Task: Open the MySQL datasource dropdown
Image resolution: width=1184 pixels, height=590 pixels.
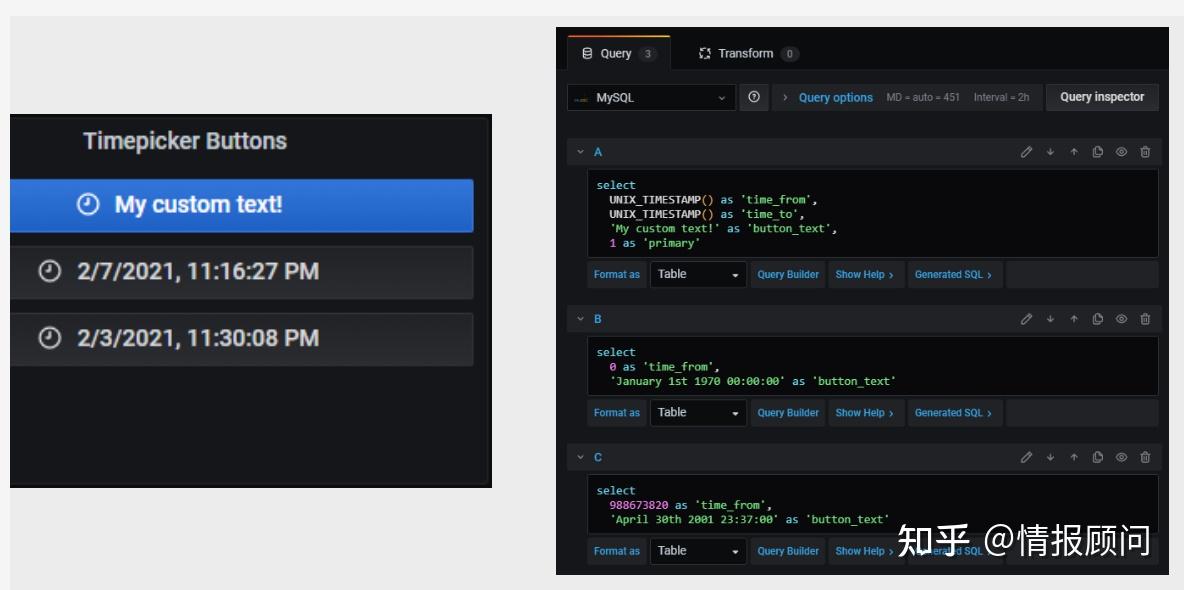Action: tap(651, 97)
